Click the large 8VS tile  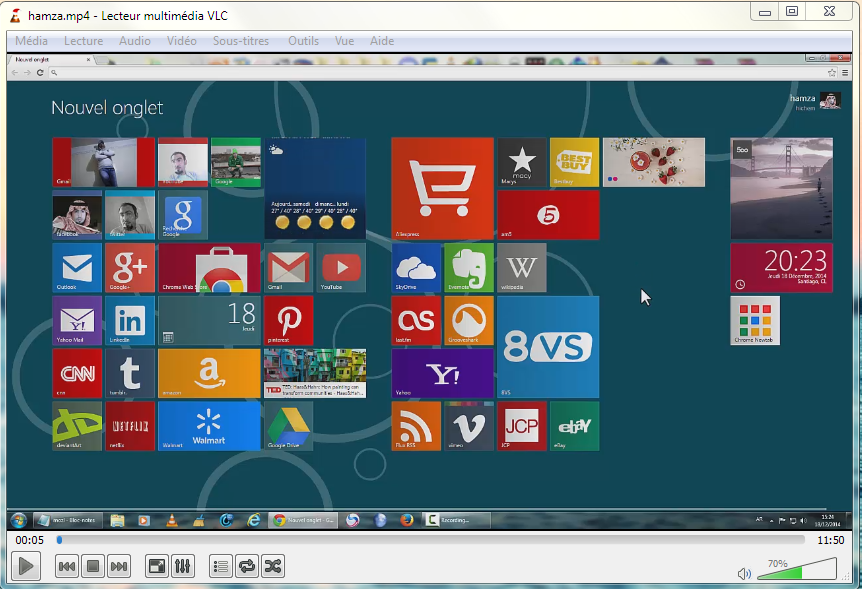click(x=548, y=347)
